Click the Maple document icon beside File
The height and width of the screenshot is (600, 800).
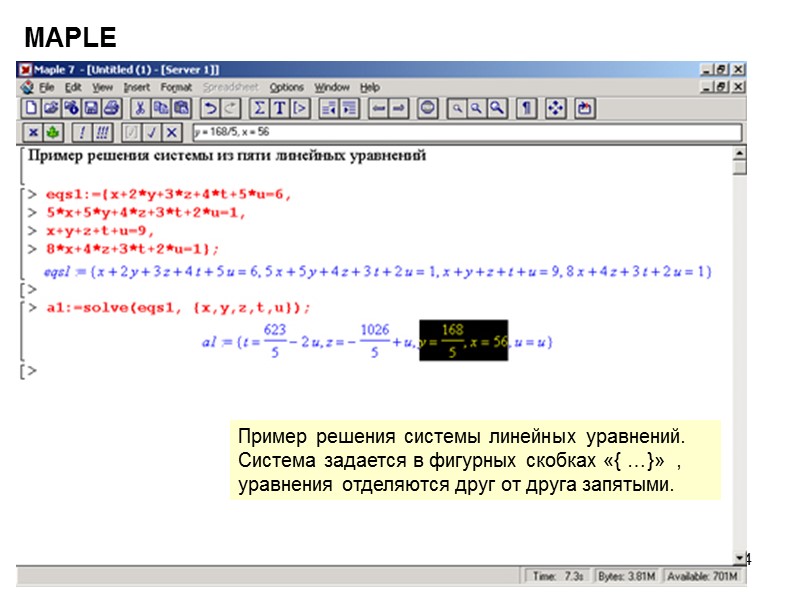(x=27, y=87)
